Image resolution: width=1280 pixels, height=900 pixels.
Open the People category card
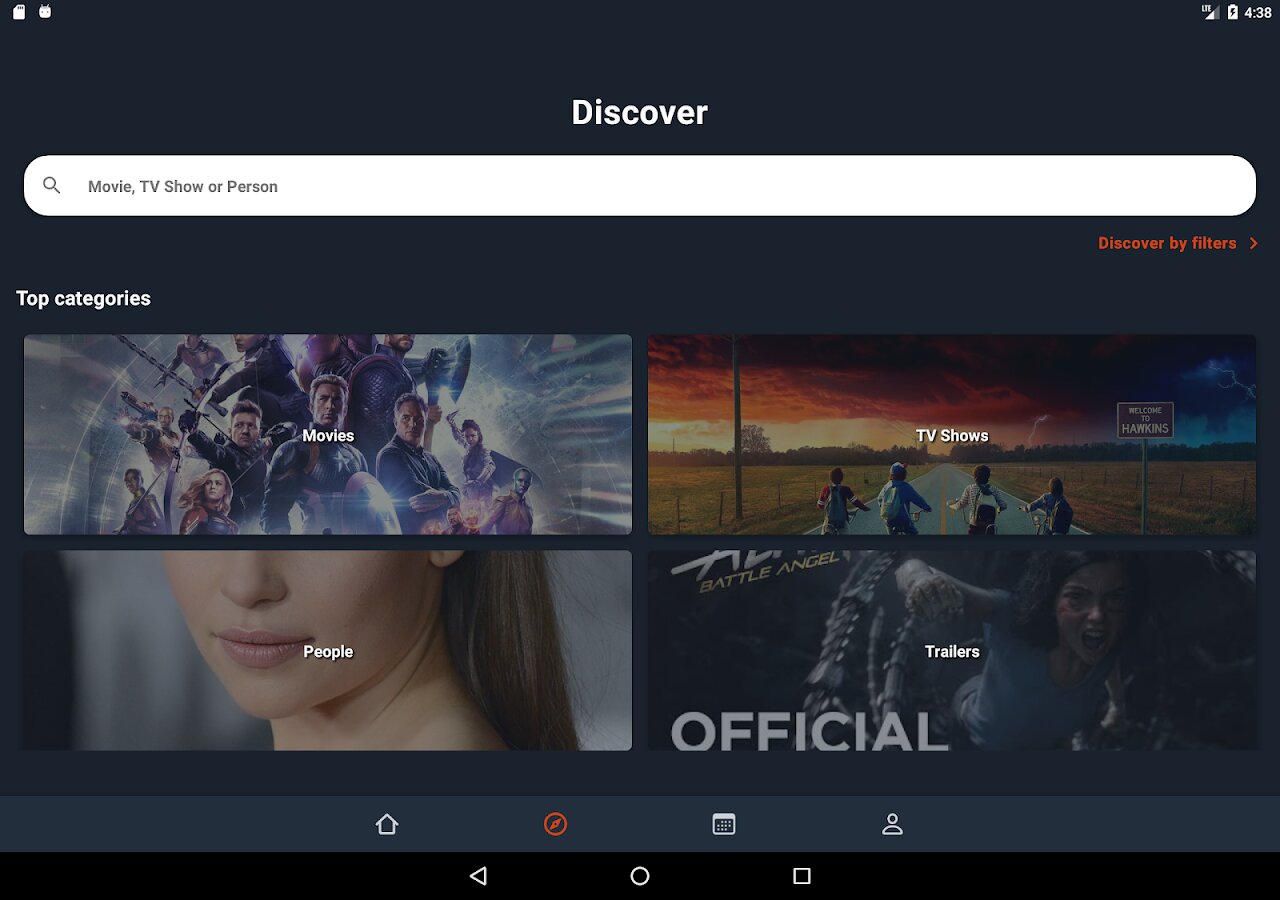pyautogui.click(x=328, y=650)
